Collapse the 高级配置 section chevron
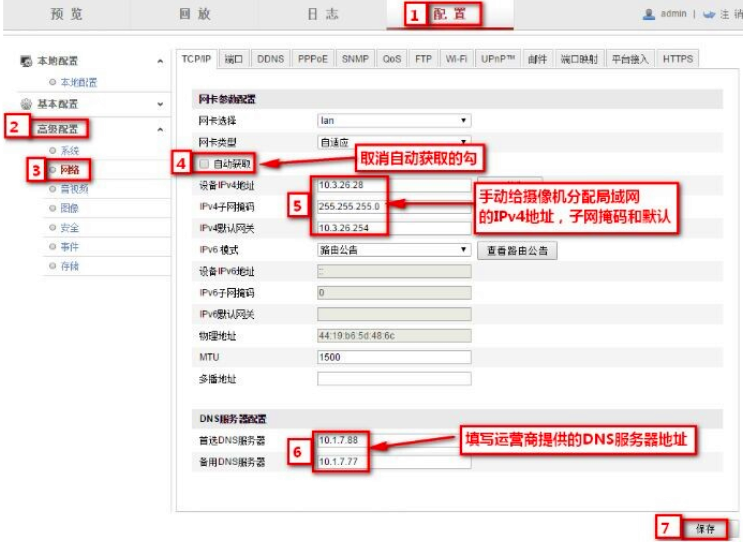This screenshot has width=743, height=542. 160,129
